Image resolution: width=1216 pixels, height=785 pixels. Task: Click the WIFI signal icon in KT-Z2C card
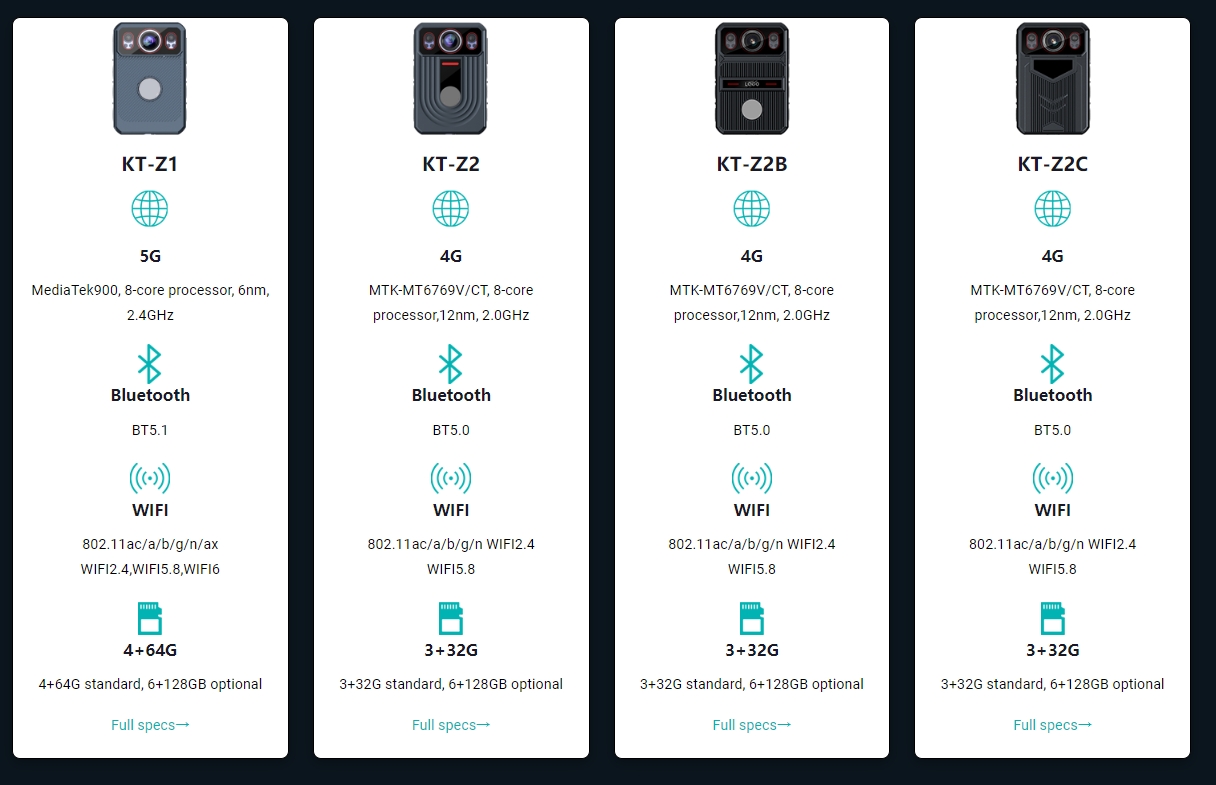(1052, 479)
